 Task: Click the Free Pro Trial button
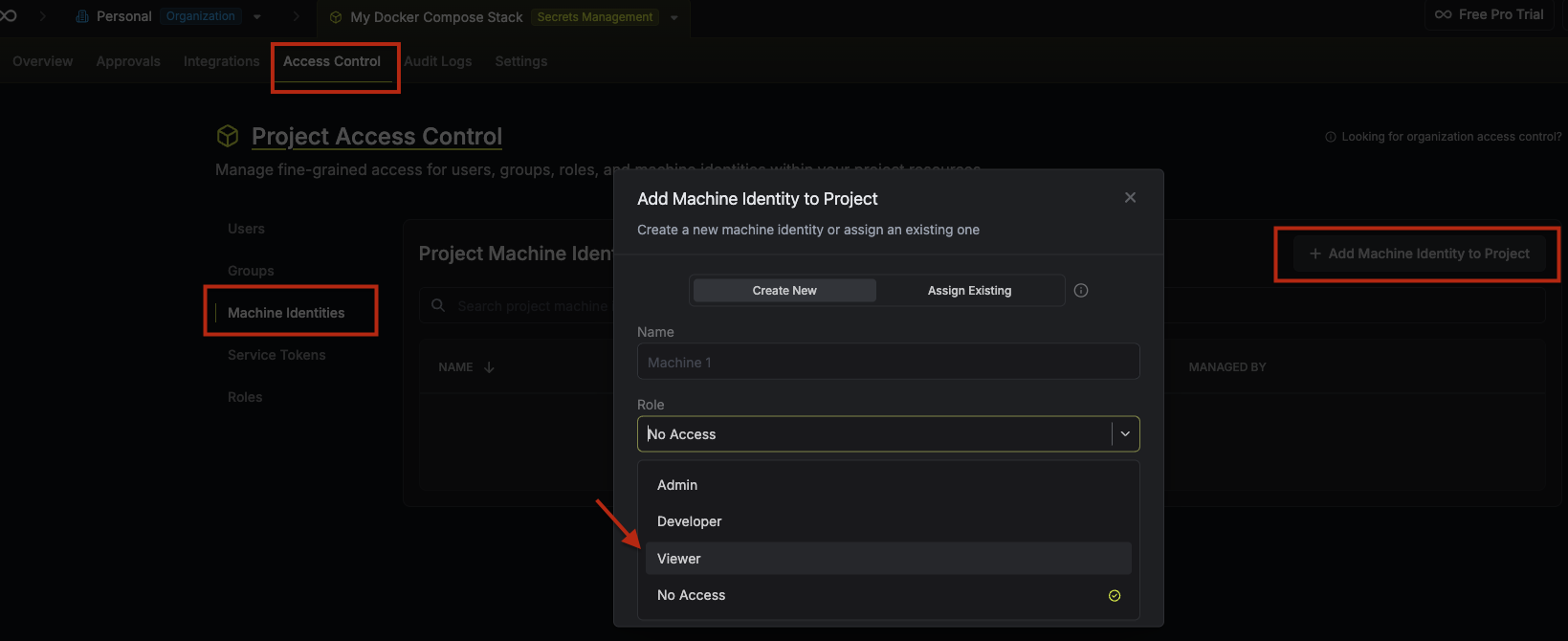1490,14
